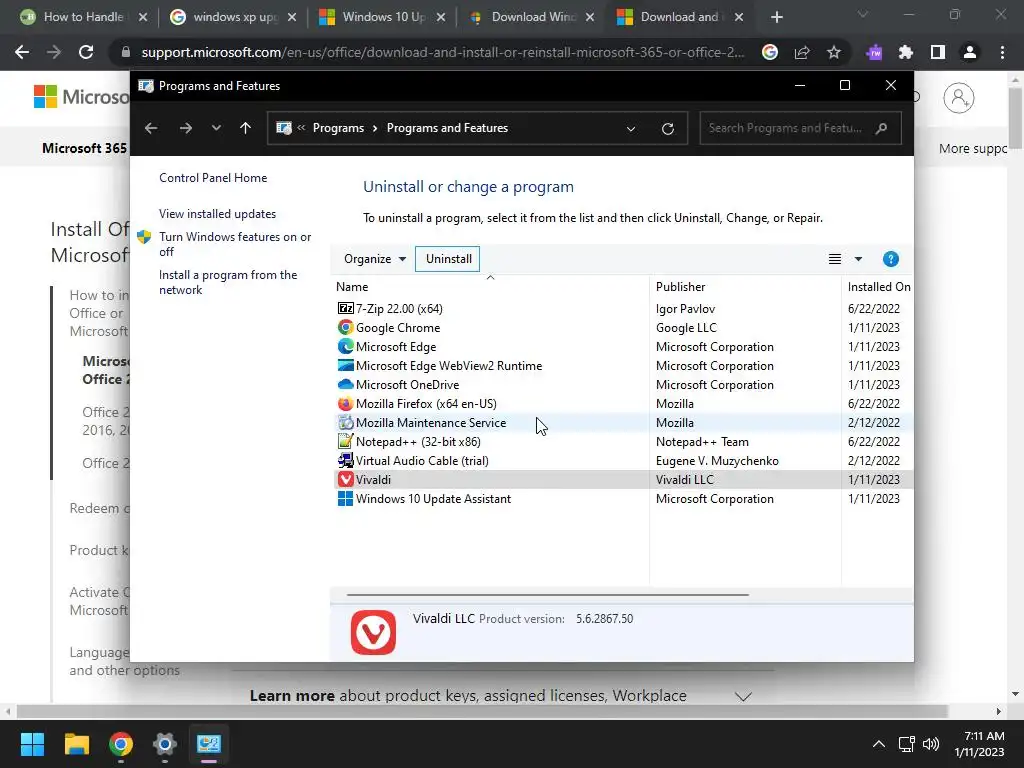Select the Windows 10 Update Assistant row
The image size is (1024, 768).
(x=623, y=498)
